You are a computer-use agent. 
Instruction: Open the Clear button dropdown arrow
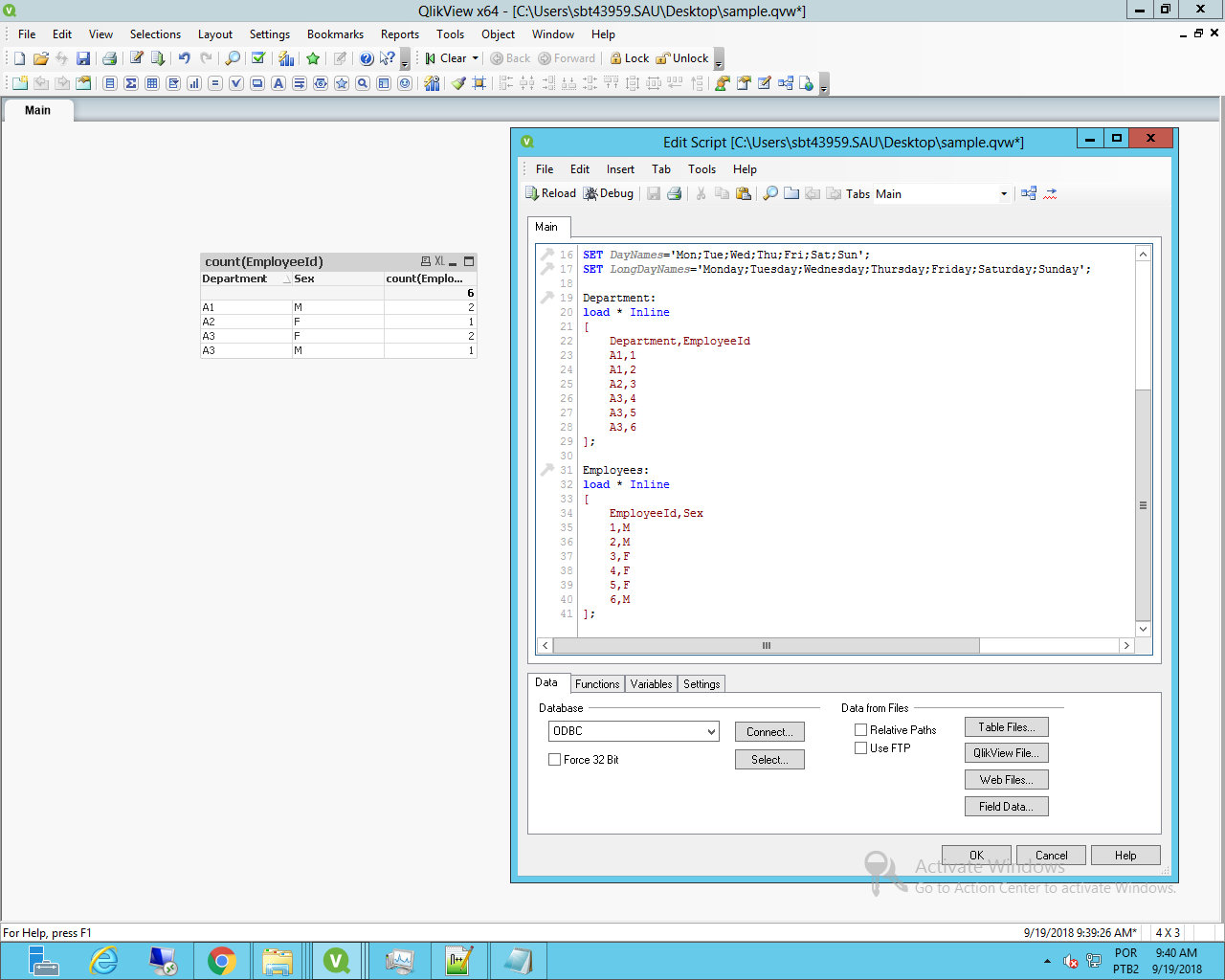[475, 58]
